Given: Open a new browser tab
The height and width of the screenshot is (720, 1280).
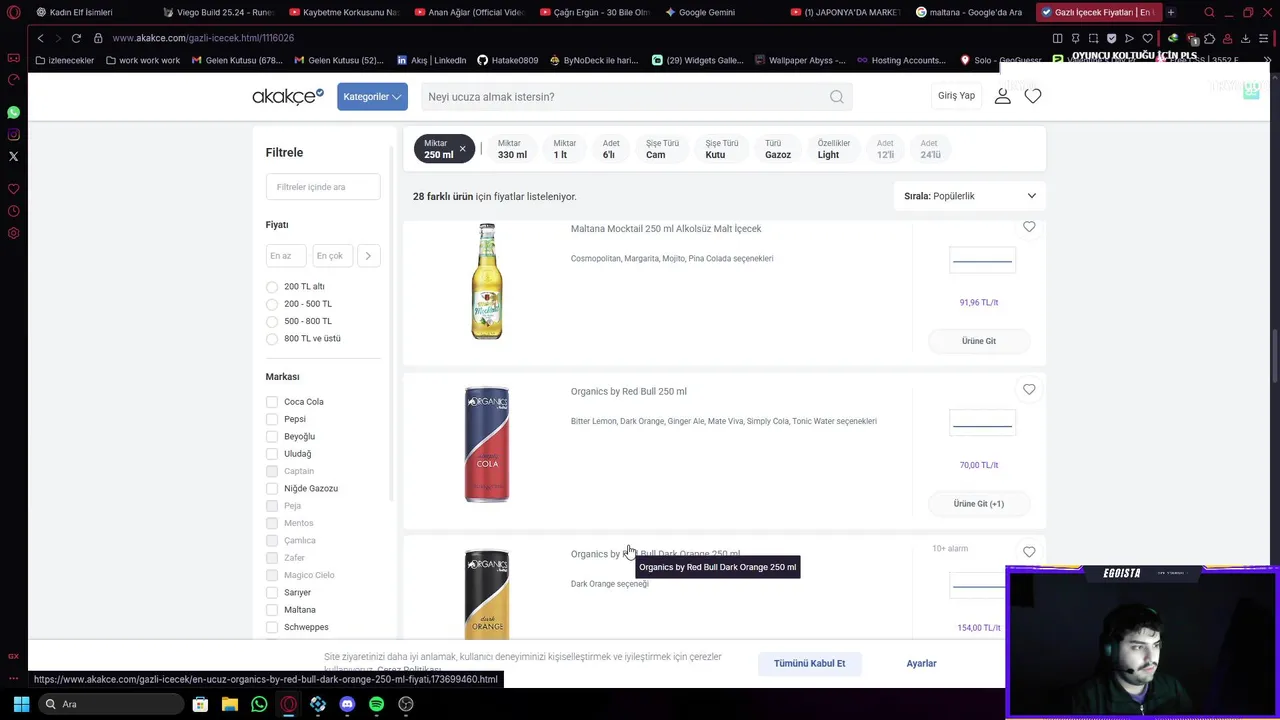Looking at the screenshot, I should point(1171,12).
